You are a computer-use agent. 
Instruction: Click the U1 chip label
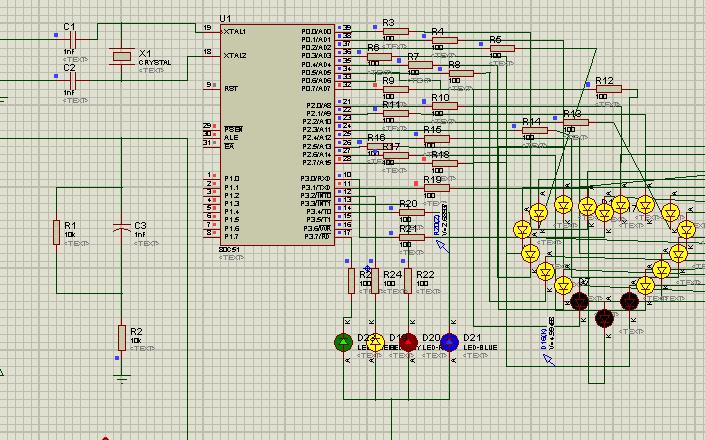tap(225, 18)
